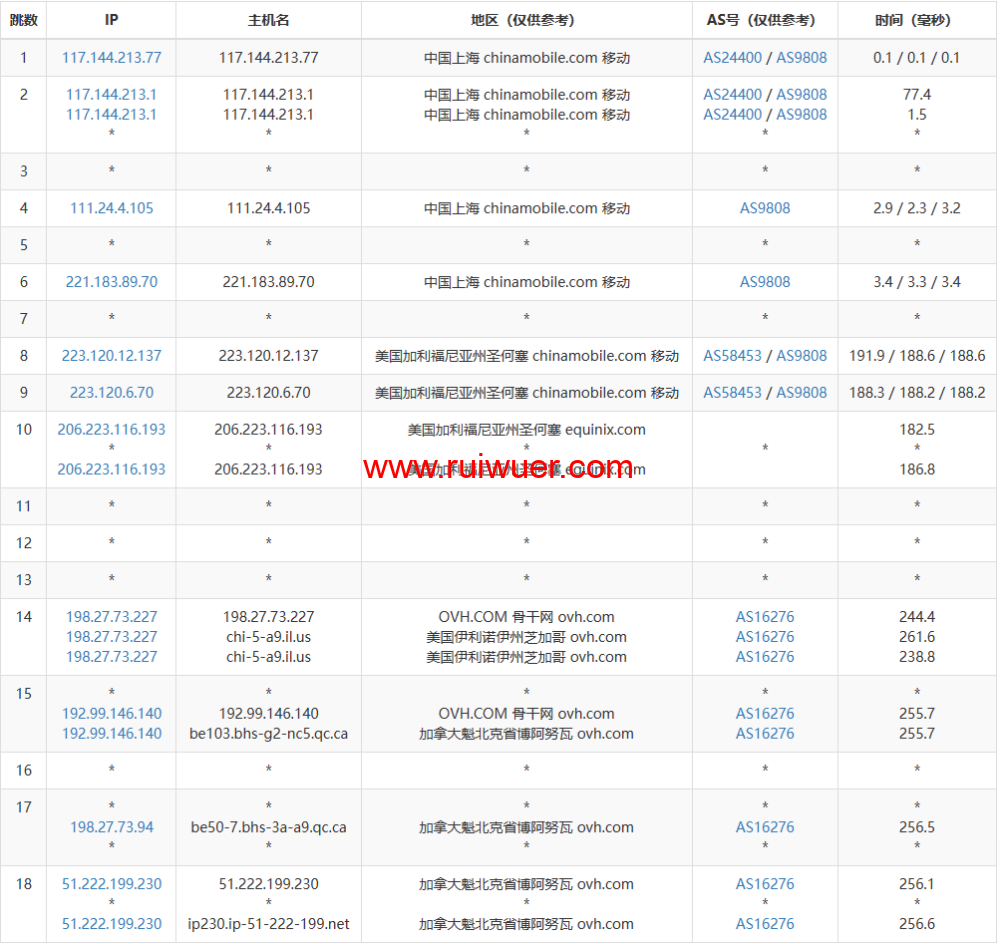Open IP link 223.120.6.70 in hop 9
The image size is (1000, 944).
coord(111,393)
